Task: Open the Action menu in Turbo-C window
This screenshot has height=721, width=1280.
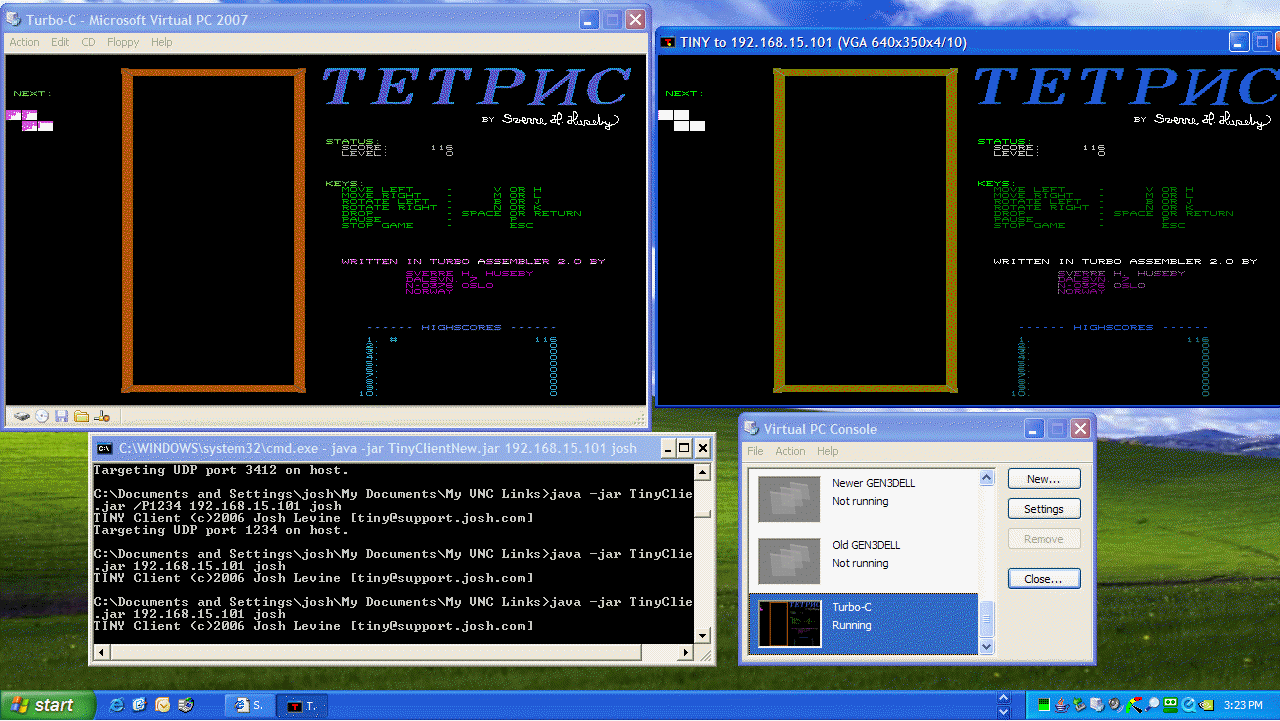Action: click(x=23, y=41)
